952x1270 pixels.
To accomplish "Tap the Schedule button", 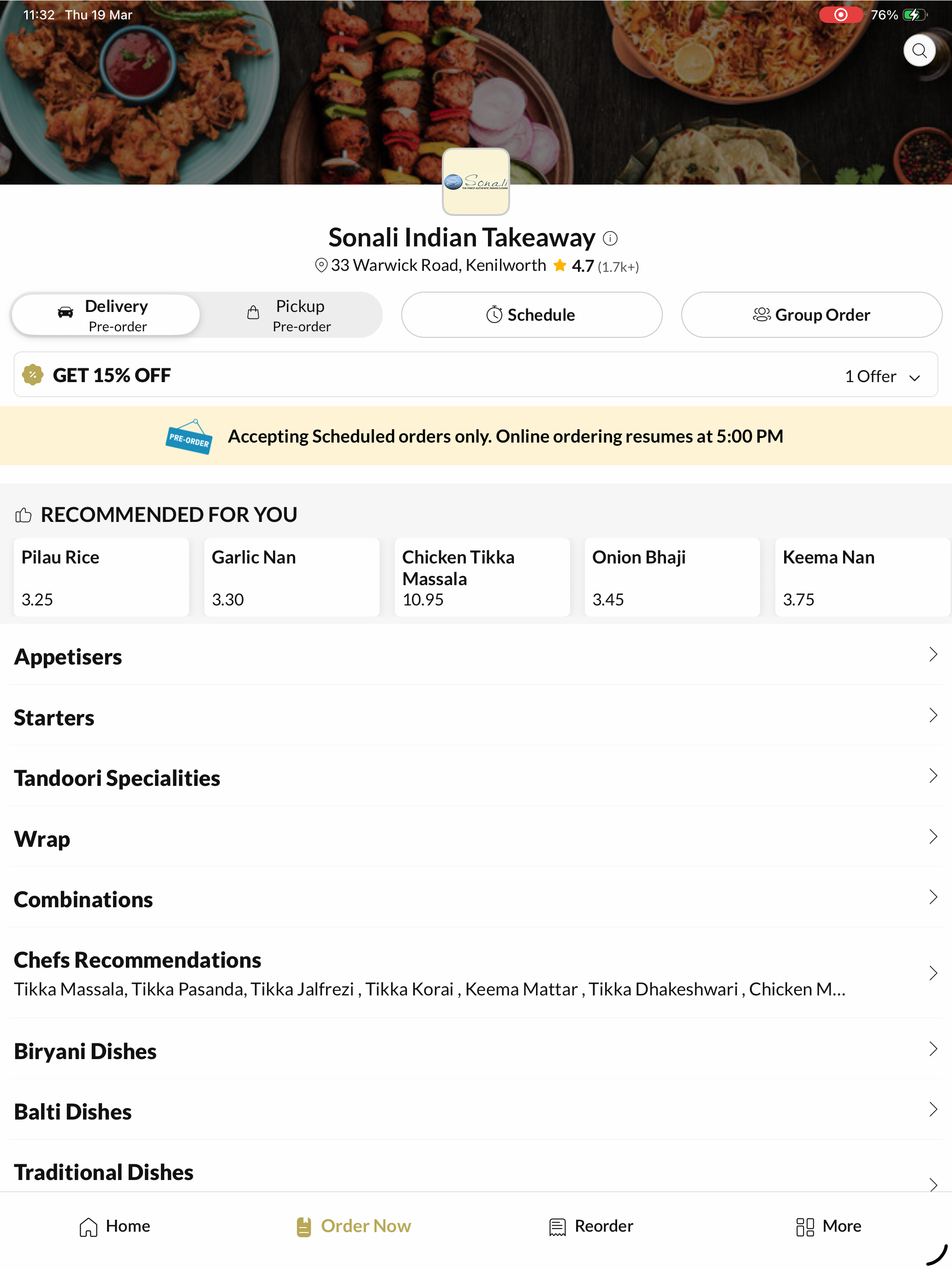I will pyautogui.click(x=531, y=315).
